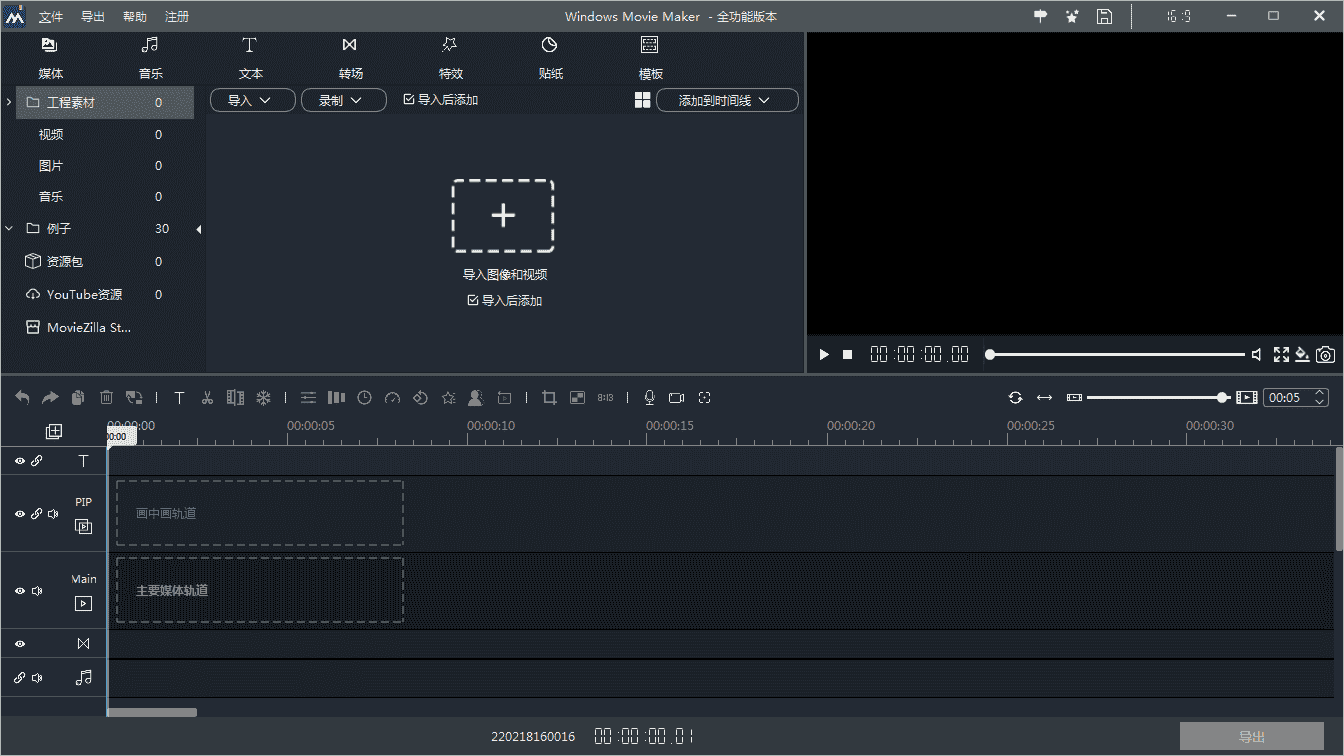Image resolution: width=1344 pixels, height=756 pixels.
Task: Click the mosaic checker icon
Action: coord(577,398)
